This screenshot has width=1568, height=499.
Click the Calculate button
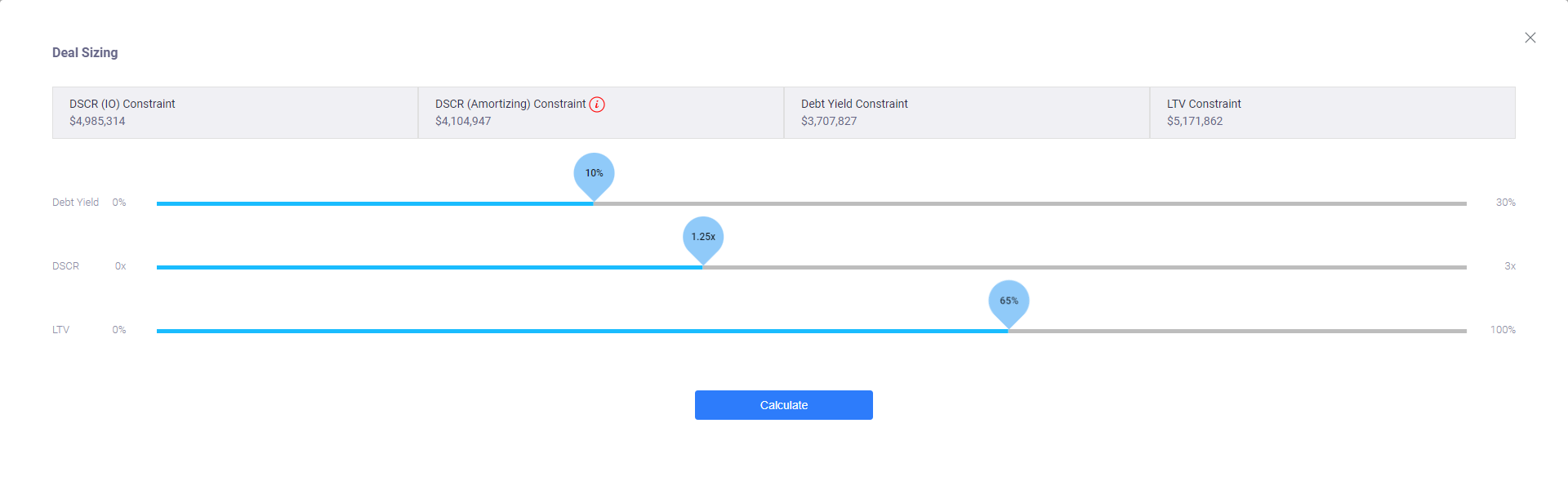click(x=784, y=405)
